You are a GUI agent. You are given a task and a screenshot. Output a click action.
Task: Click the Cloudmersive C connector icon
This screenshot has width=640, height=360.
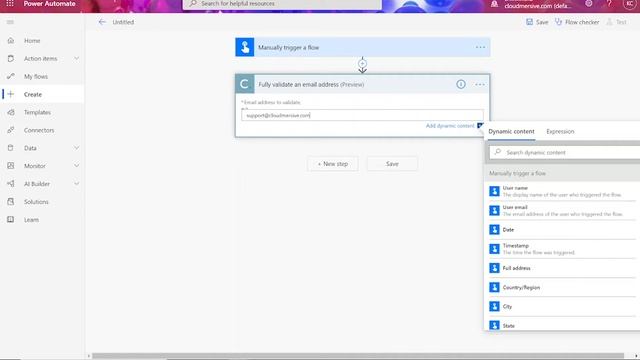click(x=245, y=84)
